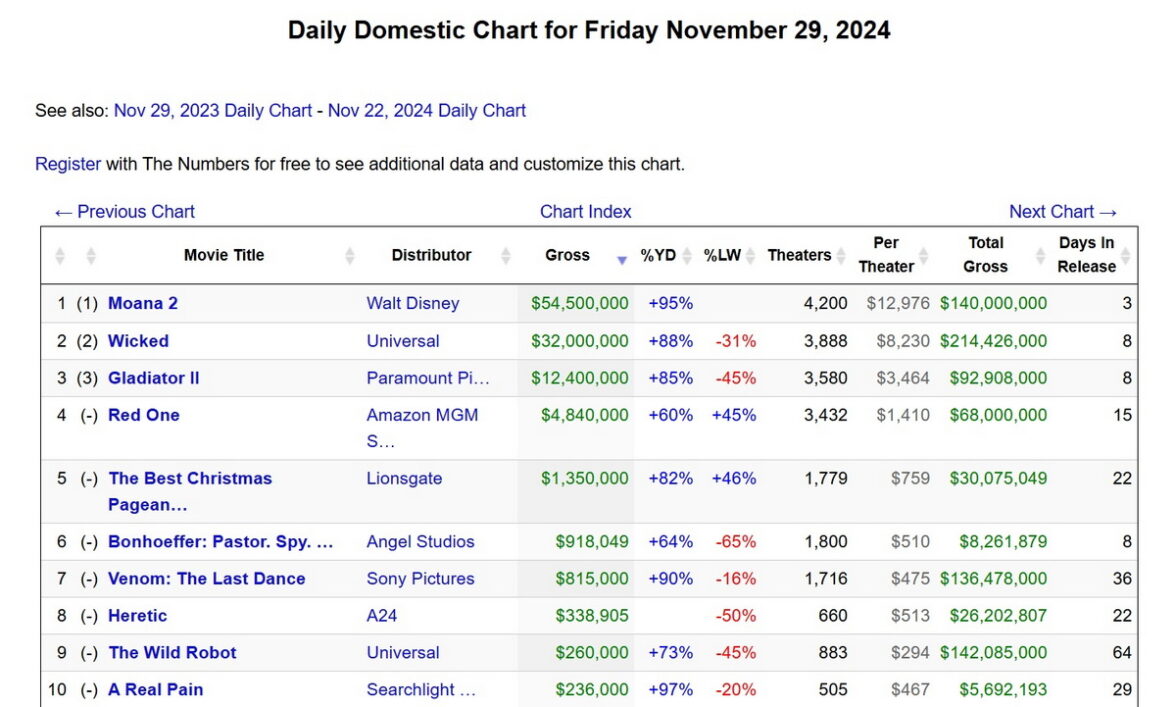1176x707 pixels.
Task: Click the Register link
Action: click(68, 164)
